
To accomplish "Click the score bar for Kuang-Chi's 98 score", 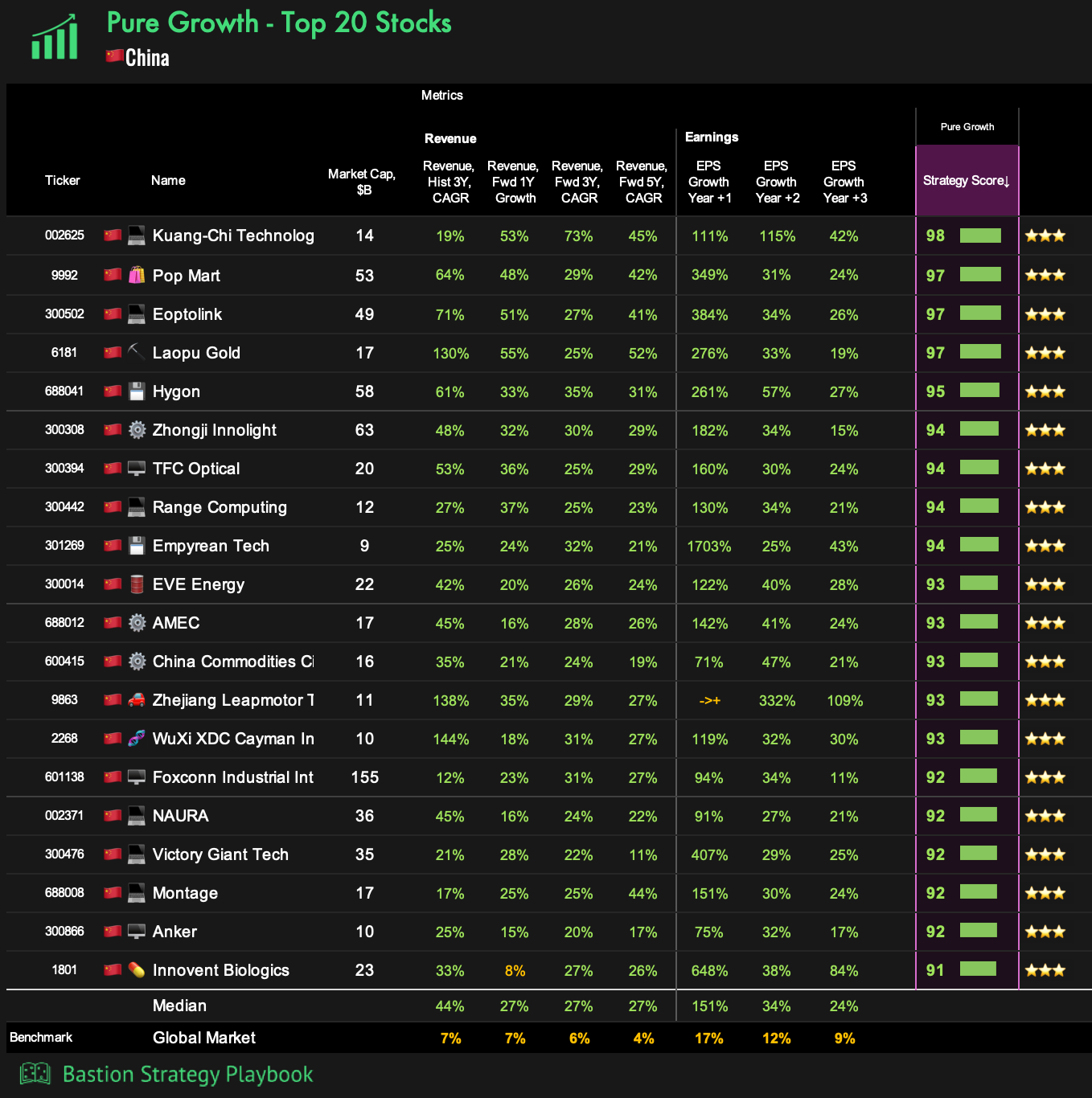I will 980,236.
